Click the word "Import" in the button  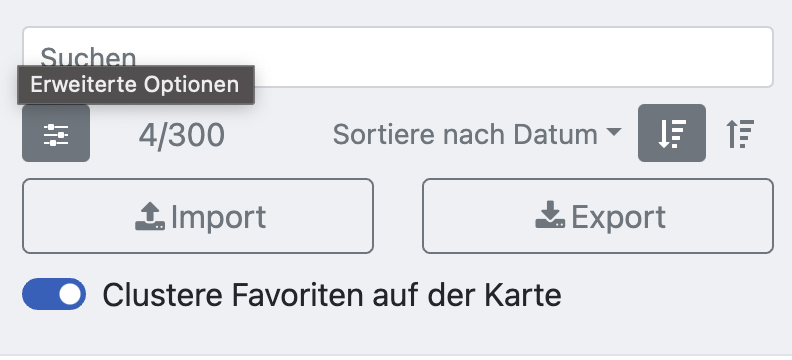click(x=218, y=217)
